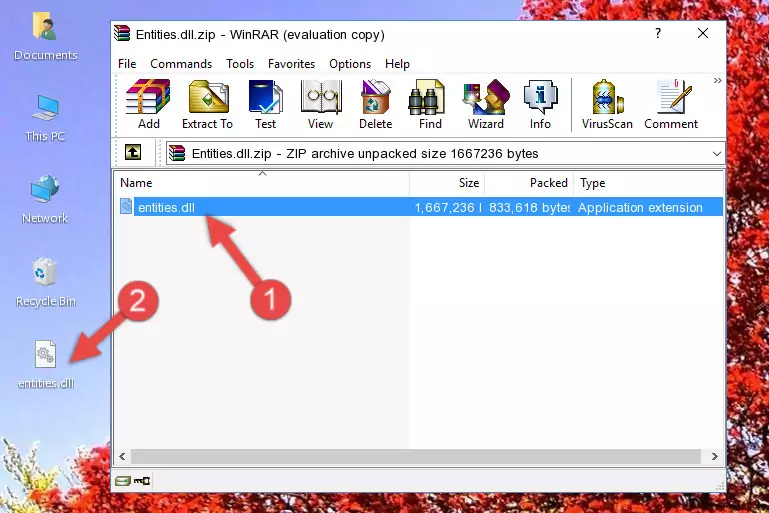Go up one folder level
This screenshot has width=769, height=513.
[x=133, y=153]
